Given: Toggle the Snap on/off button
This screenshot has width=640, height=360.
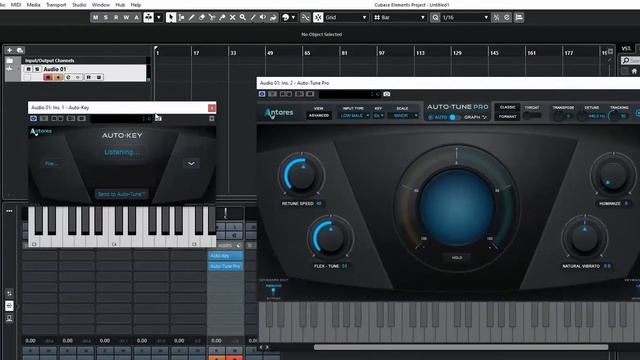Looking at the screenshot, I should coord(318,18).
